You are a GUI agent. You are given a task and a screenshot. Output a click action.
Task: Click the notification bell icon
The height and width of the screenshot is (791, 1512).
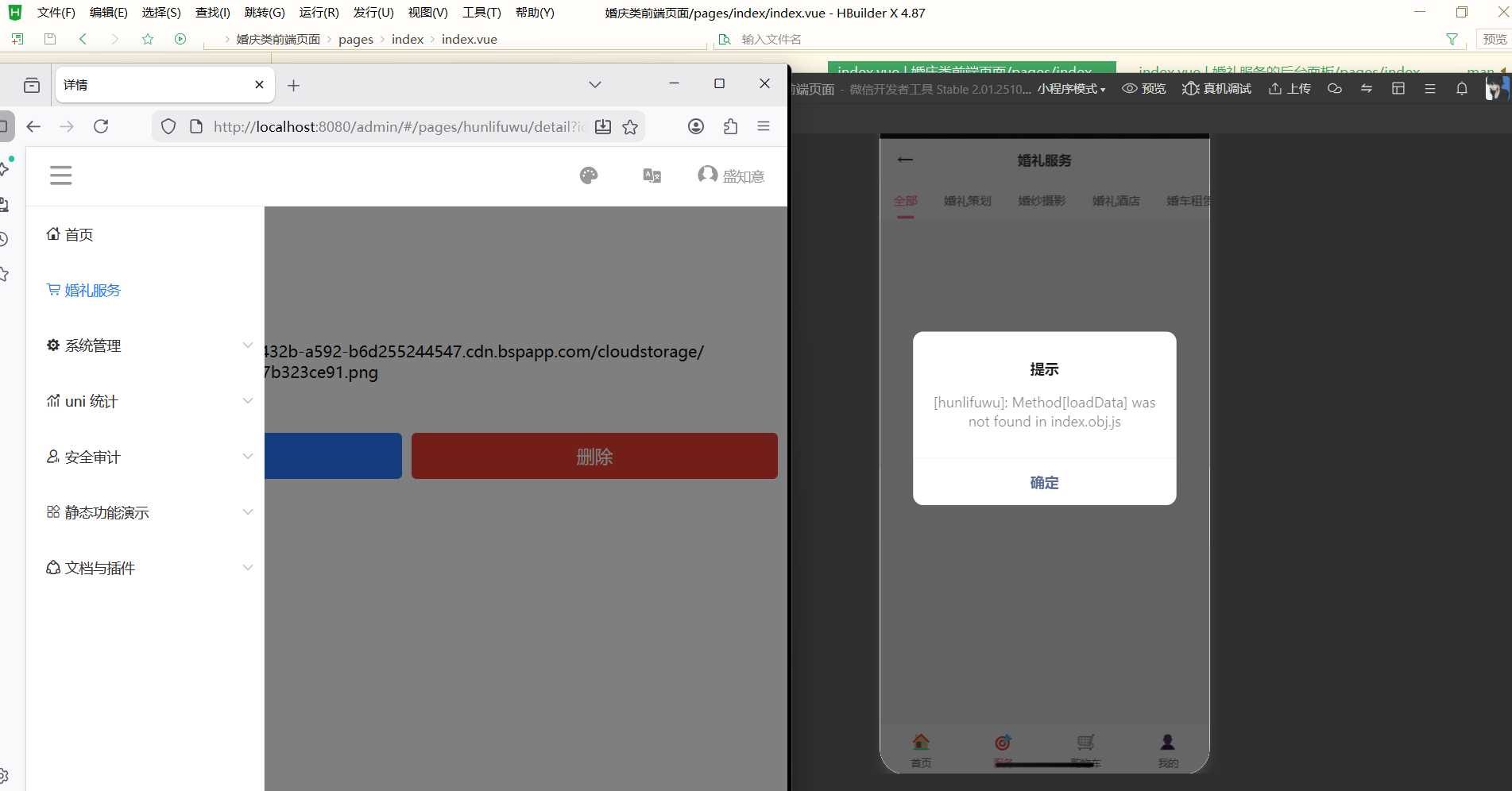(1462, 89)
